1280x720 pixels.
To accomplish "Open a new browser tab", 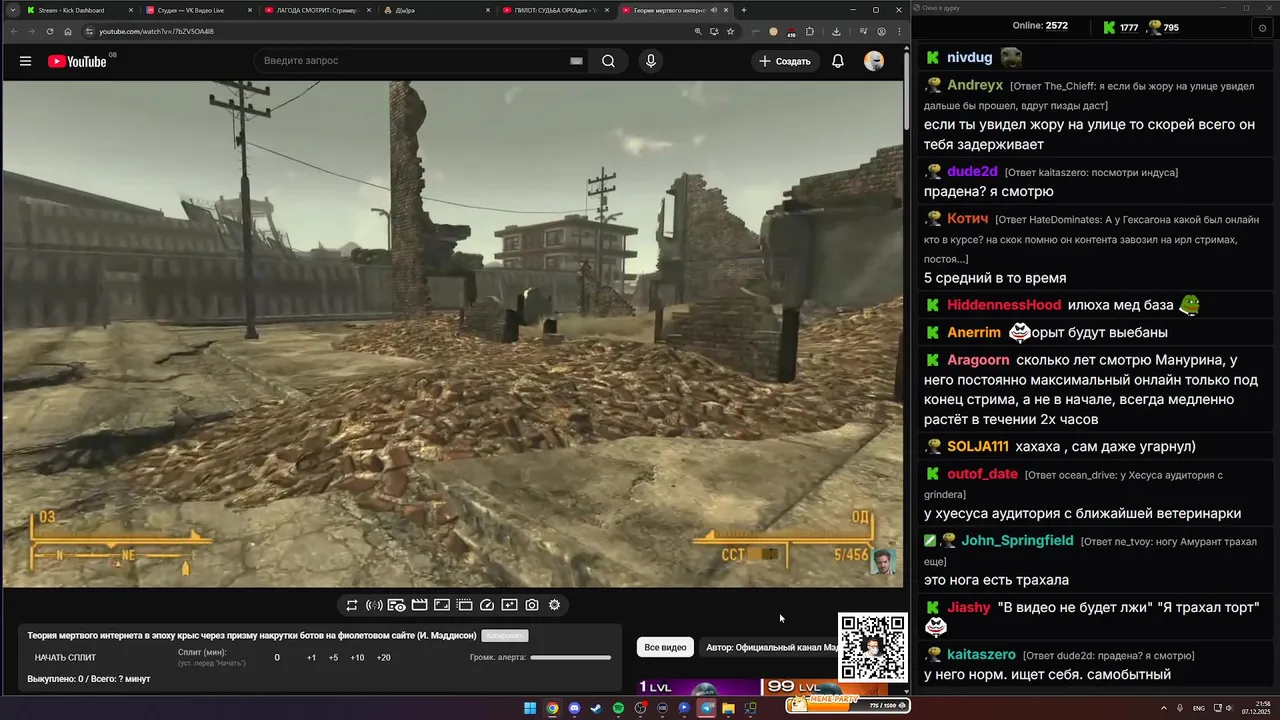I will coord(743,10).
